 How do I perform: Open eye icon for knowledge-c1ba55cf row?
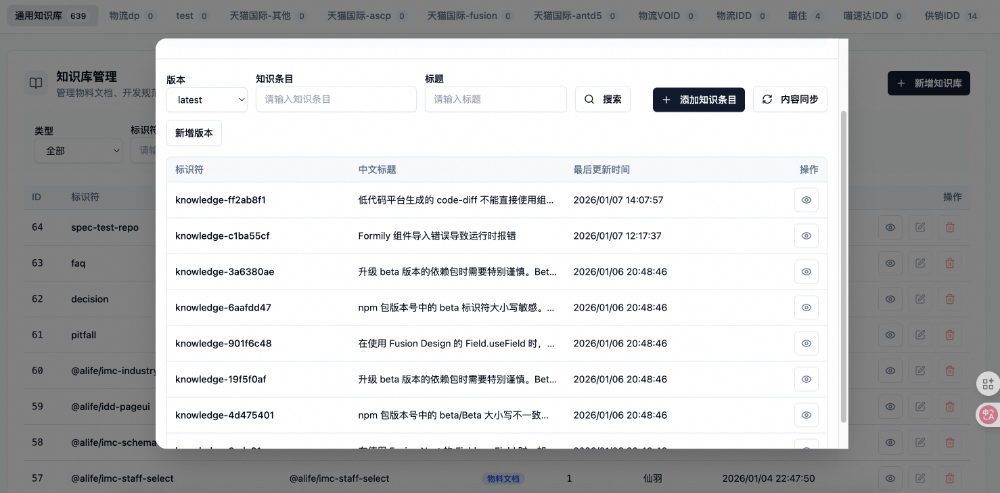[x=806, y=235]
